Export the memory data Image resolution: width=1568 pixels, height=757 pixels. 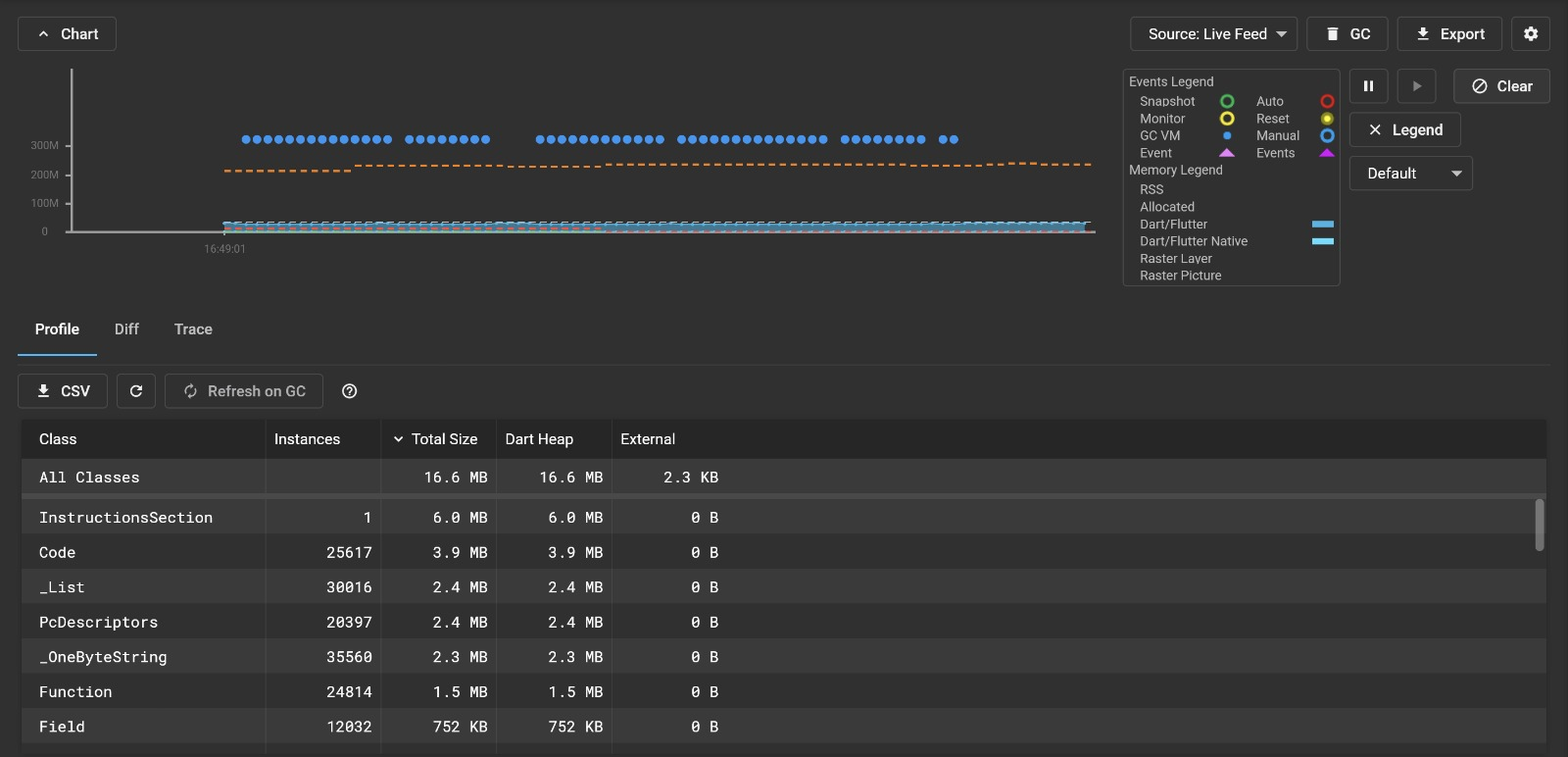coord(1449,34)
